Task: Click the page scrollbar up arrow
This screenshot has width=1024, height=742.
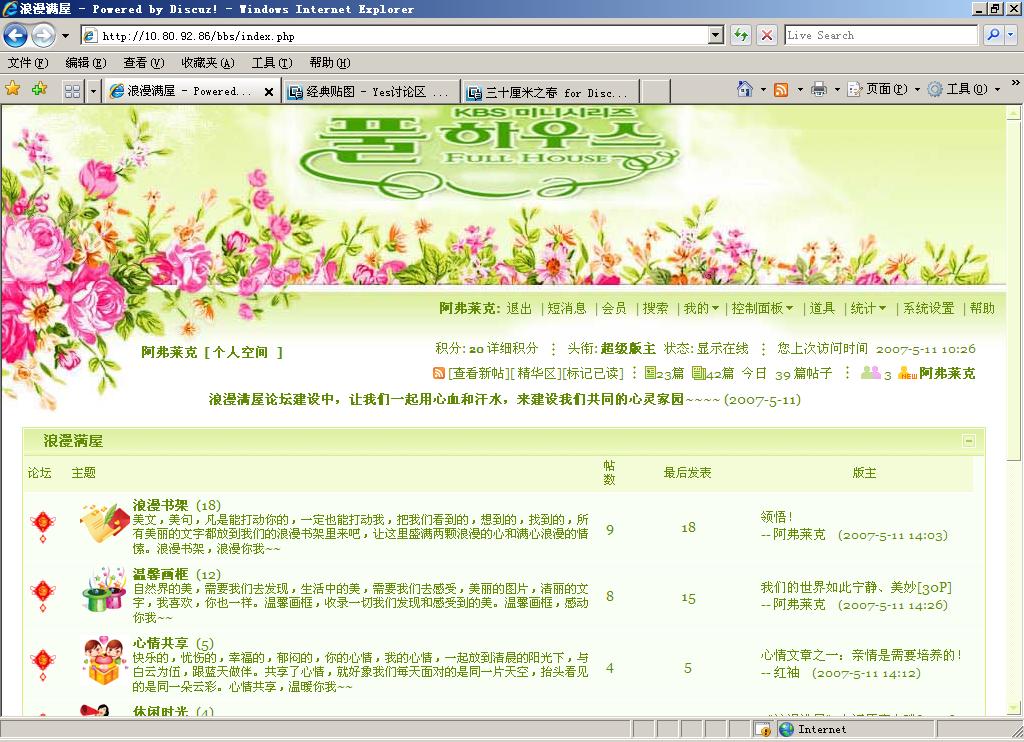Action: (x=1014, y=113)
